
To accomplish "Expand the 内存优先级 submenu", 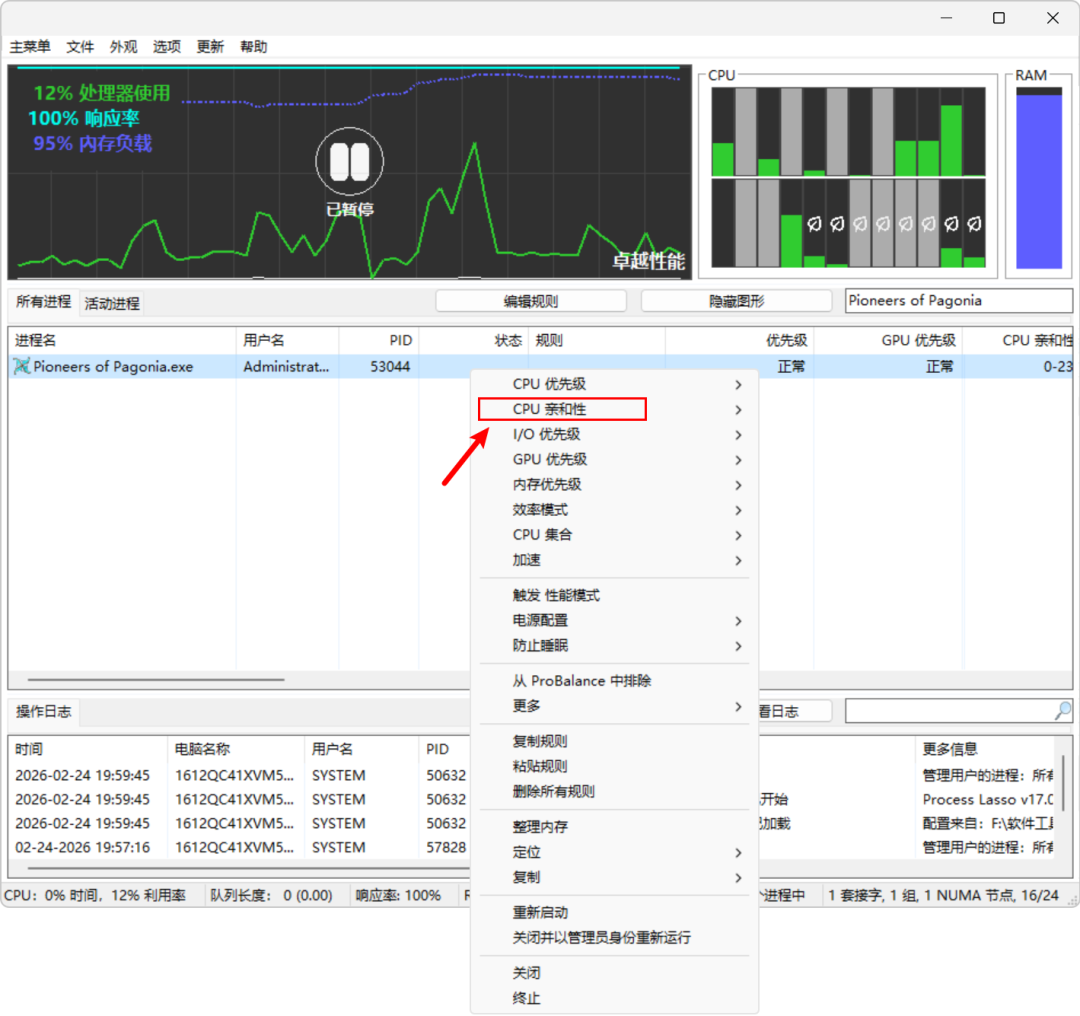I will pos(614,485).
